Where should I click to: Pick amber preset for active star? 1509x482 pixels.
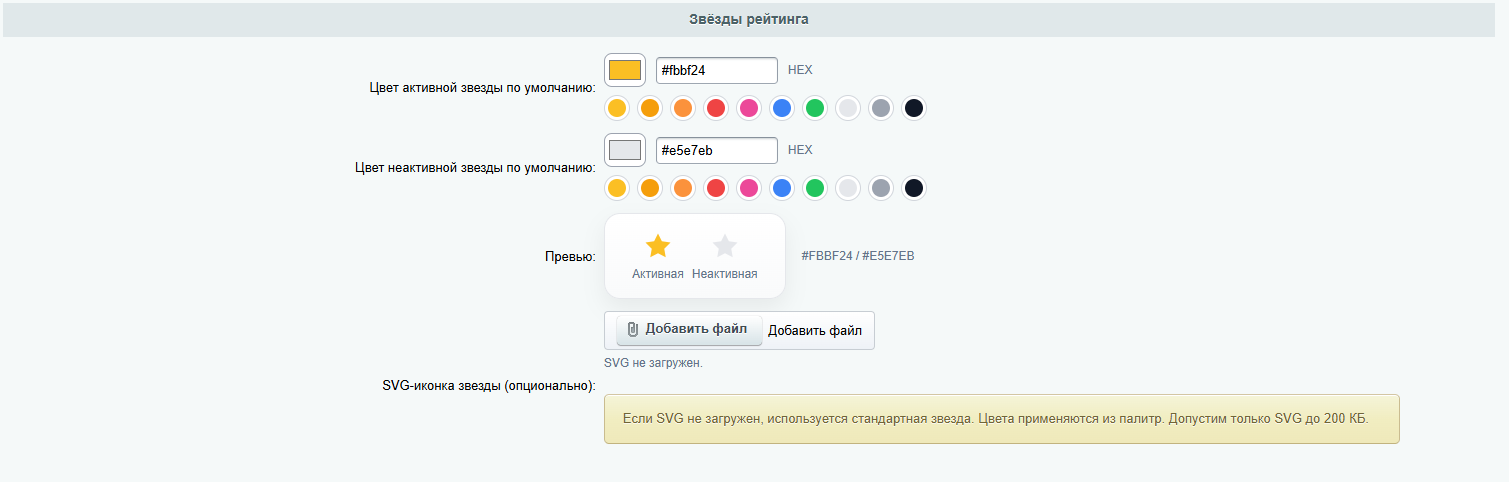point(650,108)
